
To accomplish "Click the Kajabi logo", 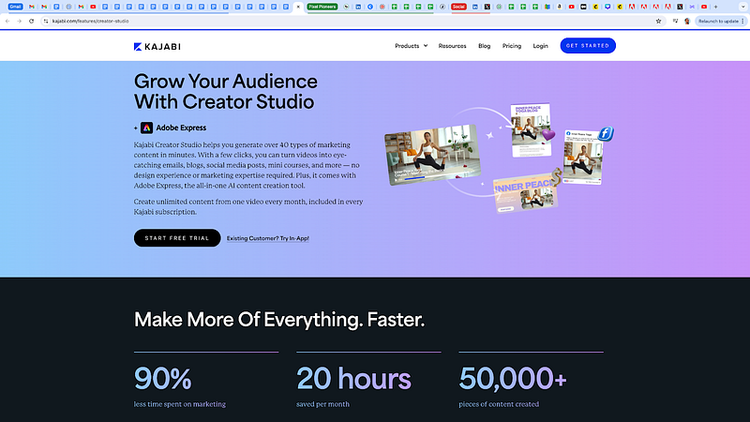I will click(x=157, y=46).
